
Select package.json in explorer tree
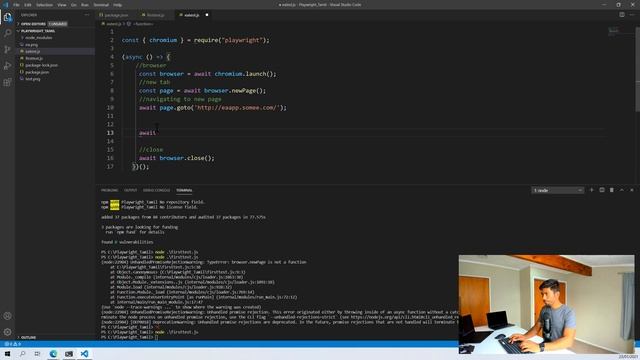click(x=37, y=72)
